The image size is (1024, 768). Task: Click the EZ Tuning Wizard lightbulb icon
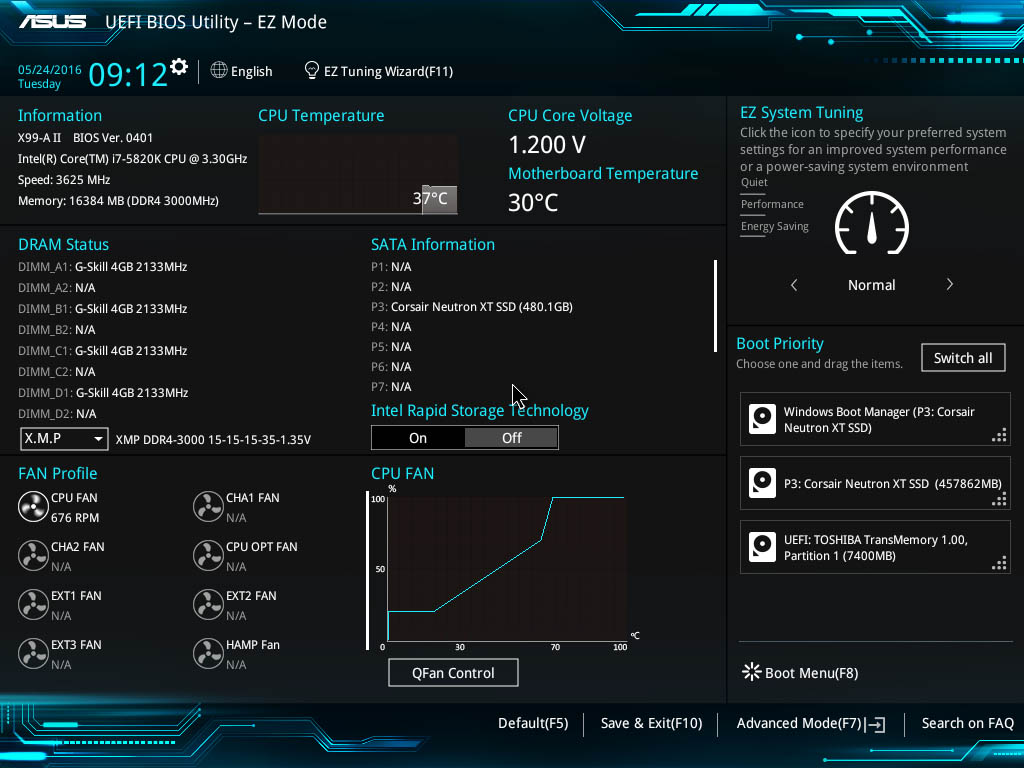point(312,70)
